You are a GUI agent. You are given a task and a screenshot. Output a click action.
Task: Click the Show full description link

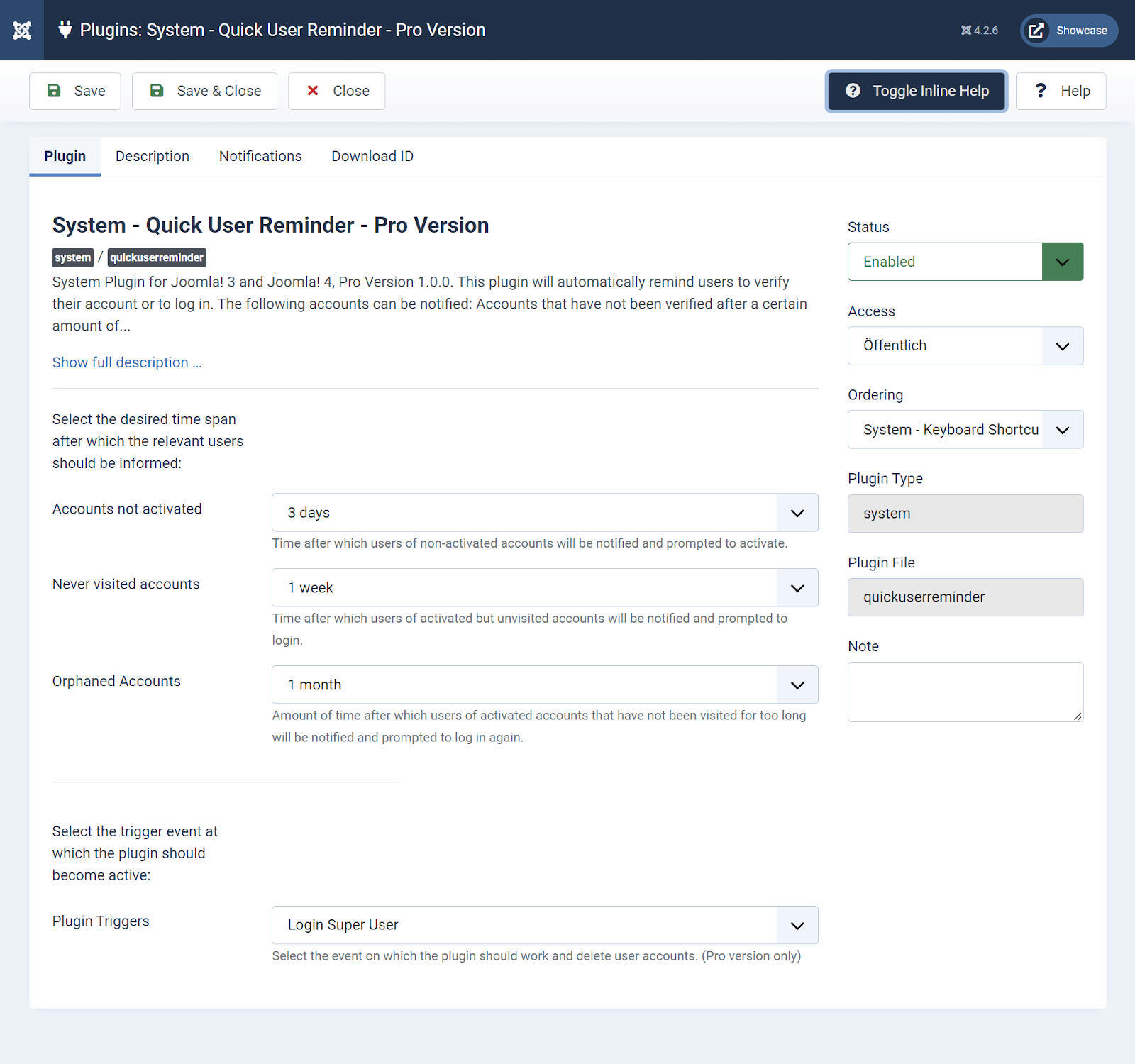pyautogui.click(x=126, y=362)
